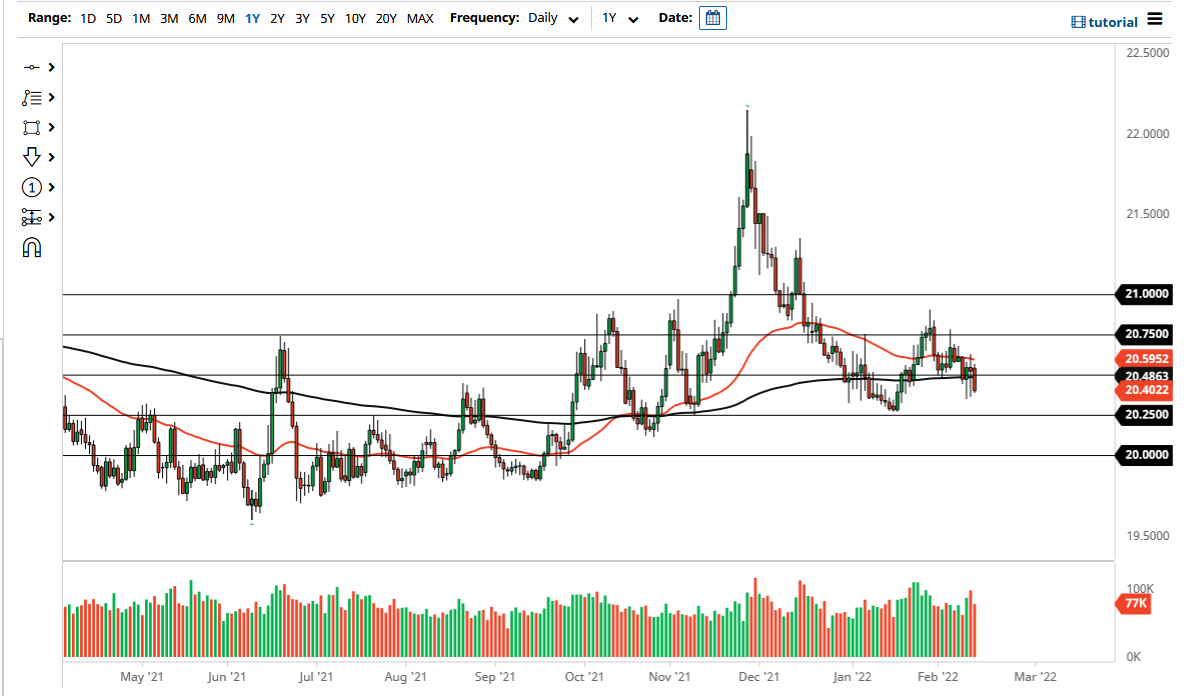The width and height of the screenshot is (1187, 696).
Task: Select the measurement tool
Action: pos(33,217)
